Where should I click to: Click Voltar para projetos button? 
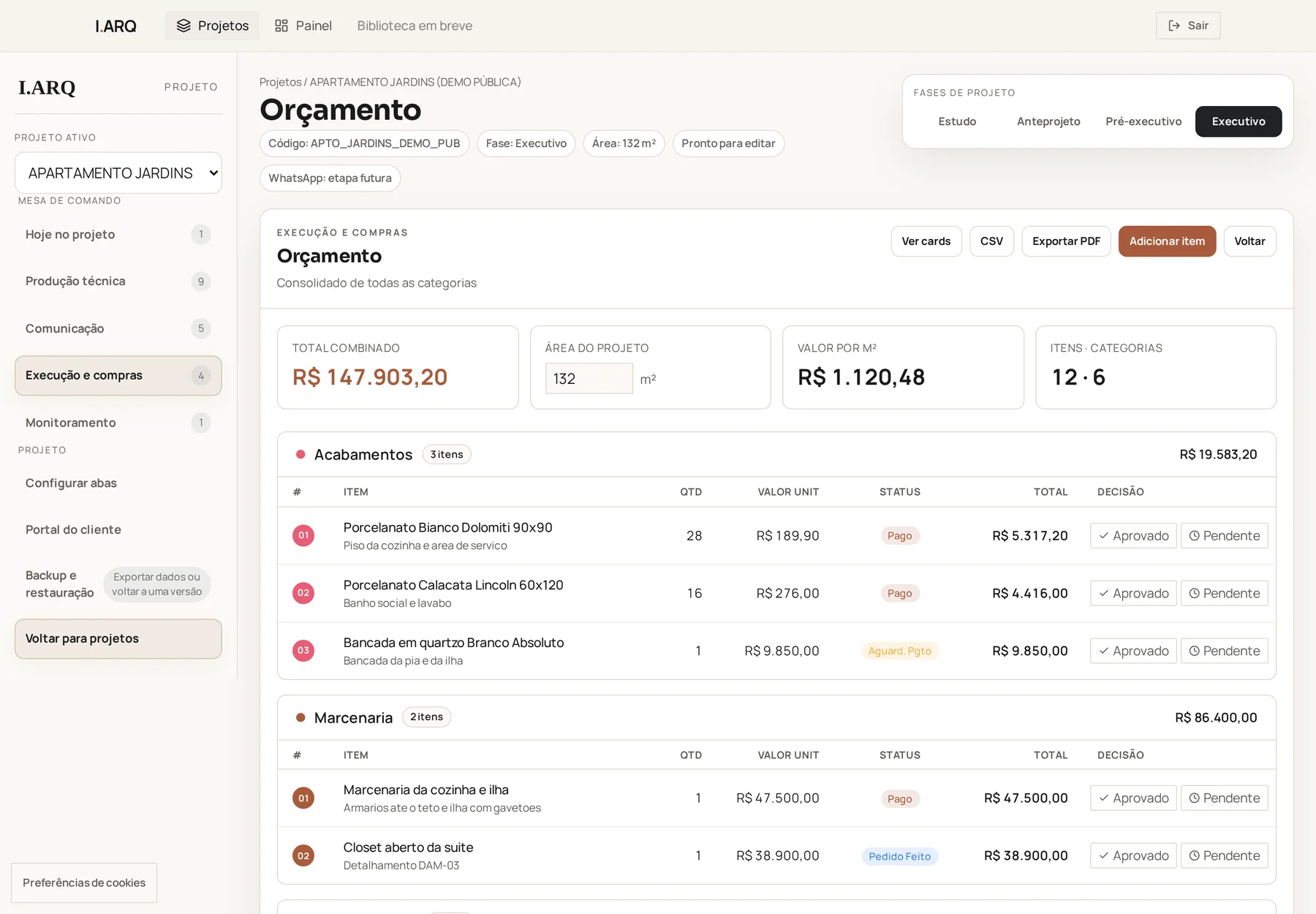coord(118,638)
